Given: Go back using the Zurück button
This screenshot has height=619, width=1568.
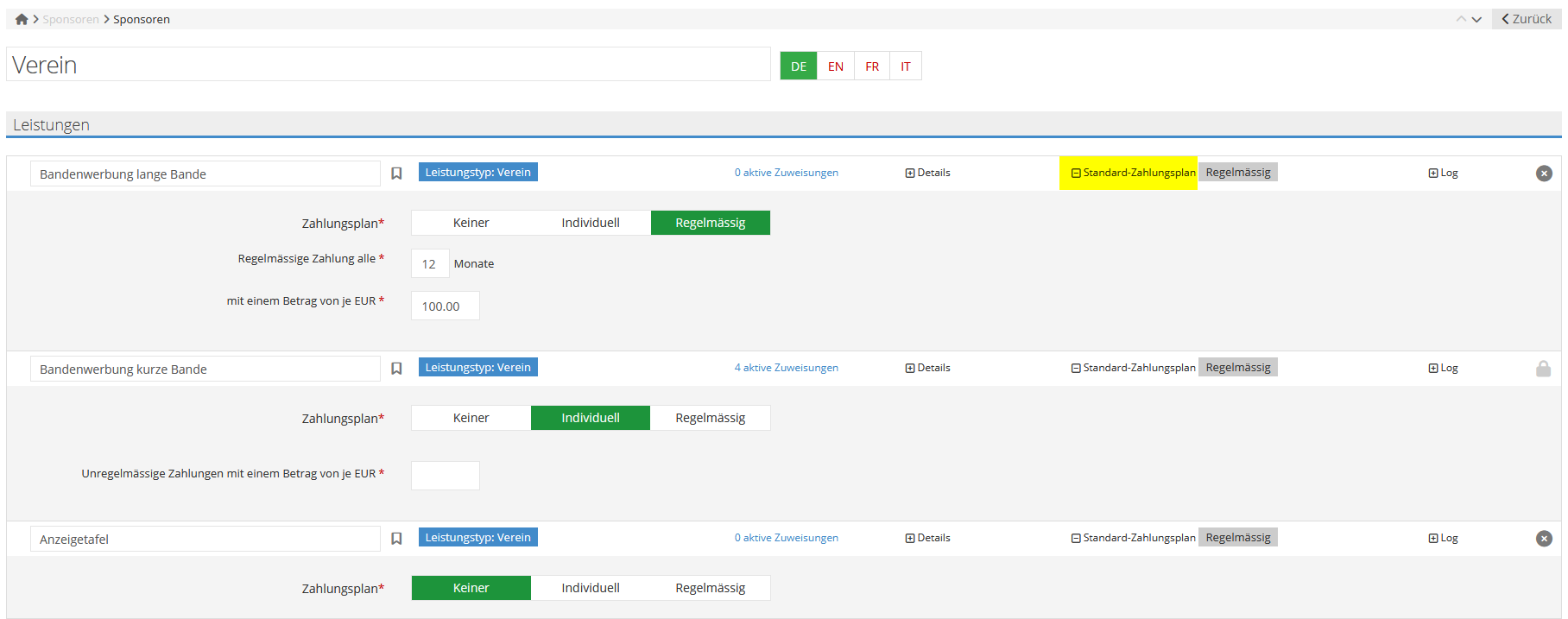Looking at the screenshot, I should 1527,19.
